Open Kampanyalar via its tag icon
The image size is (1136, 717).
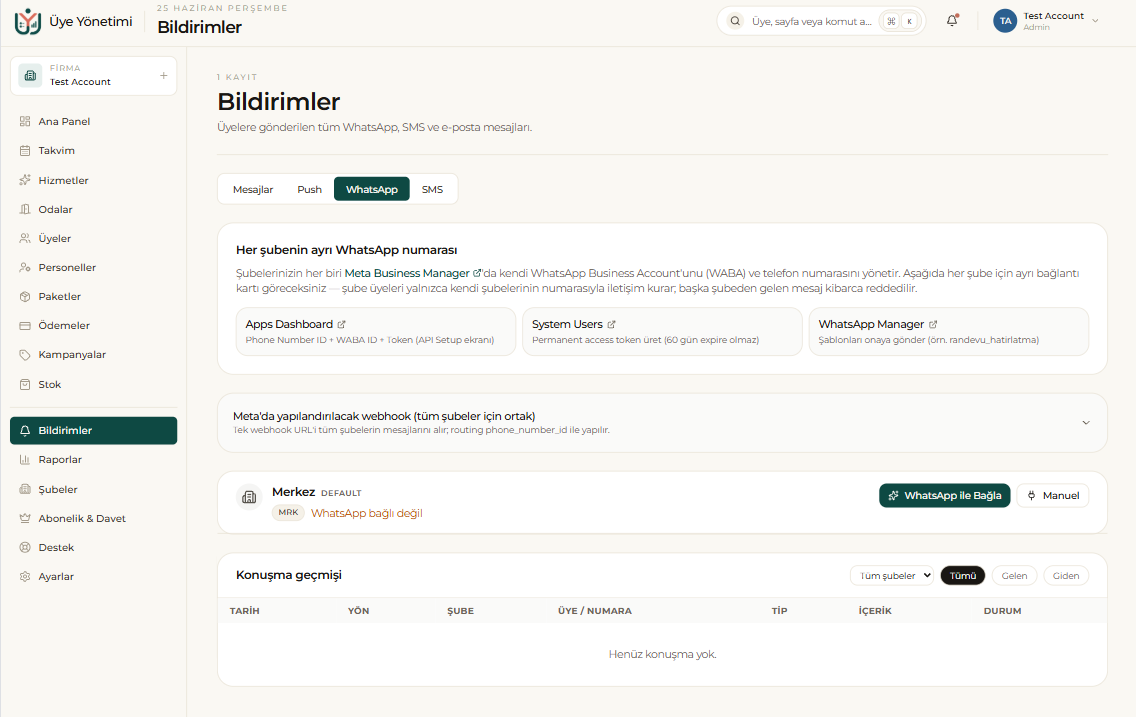pyautogui.click(x=25, y=355)
